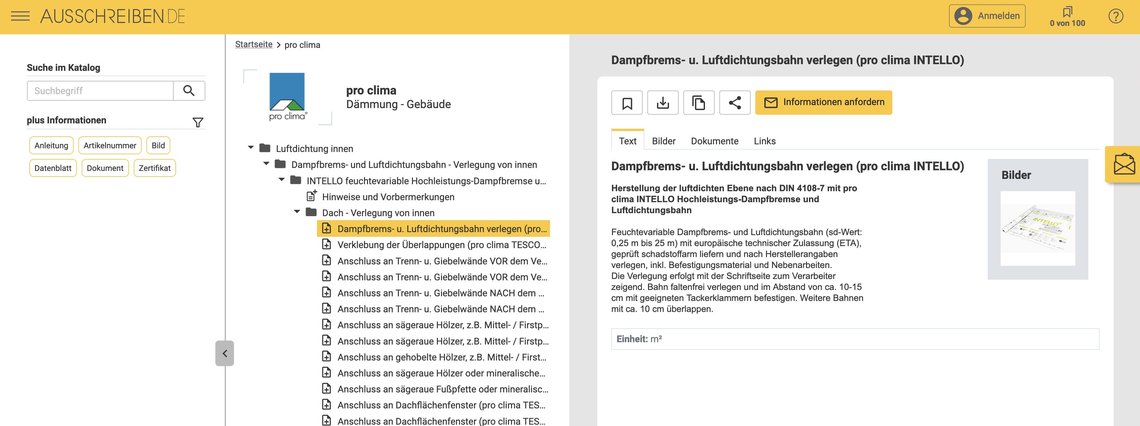Share this entry with the share icon
Image resolution: width=1140 pixels, height=426 pixels.
click(734, 103)
